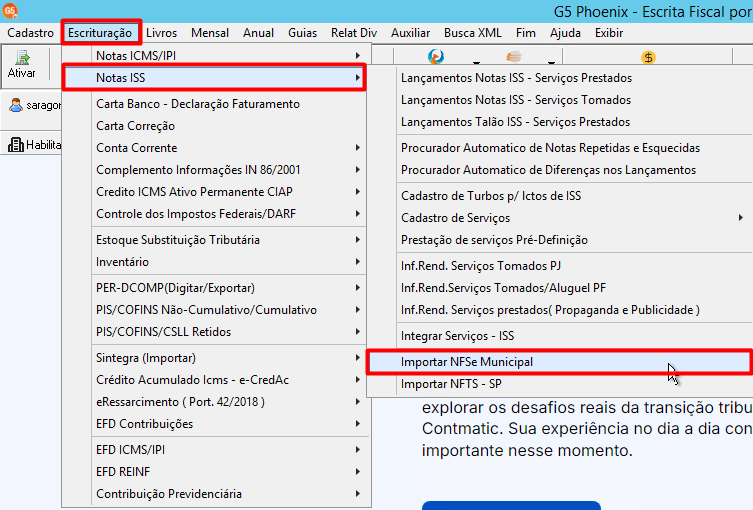Image resolution: width=753 pixels, height=510 pixels.
Task: Choose Integrar Serviços - ISS
Action: 560,336
